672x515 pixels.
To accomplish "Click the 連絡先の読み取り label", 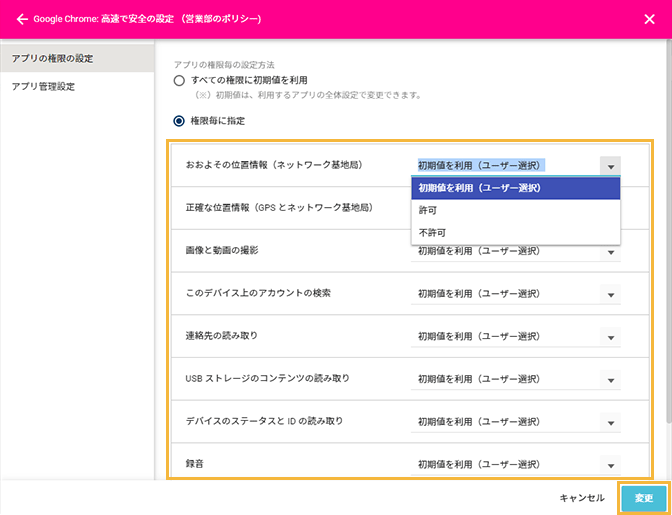I will 222,335.
